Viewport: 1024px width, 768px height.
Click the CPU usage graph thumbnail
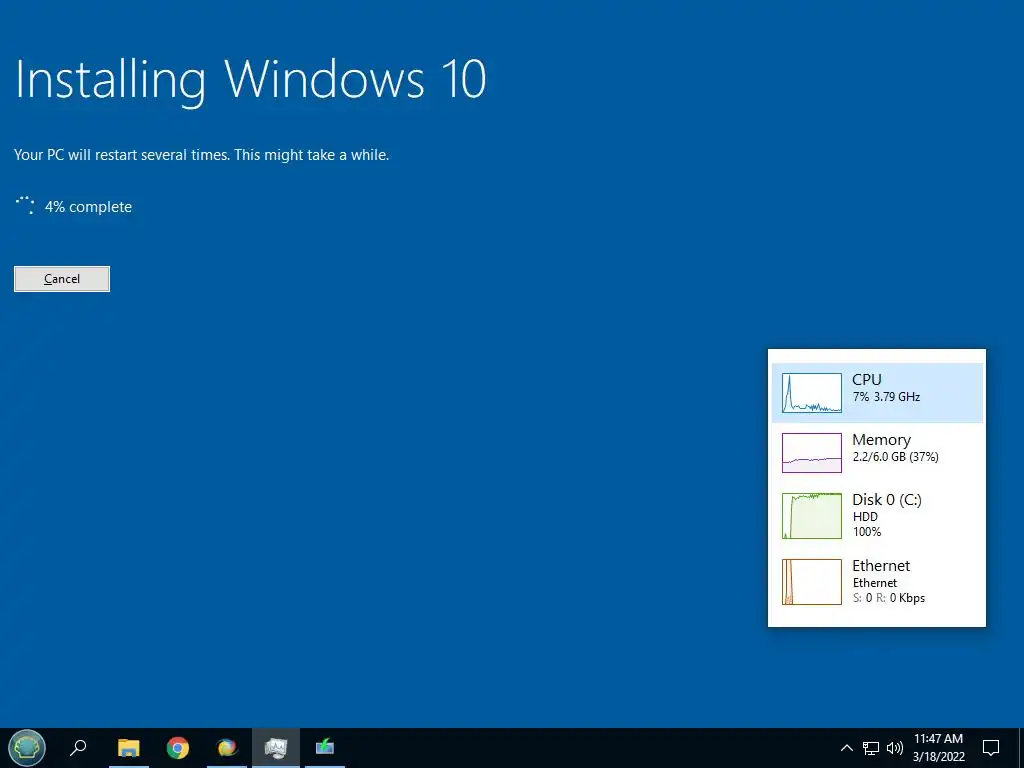point(812,392)
